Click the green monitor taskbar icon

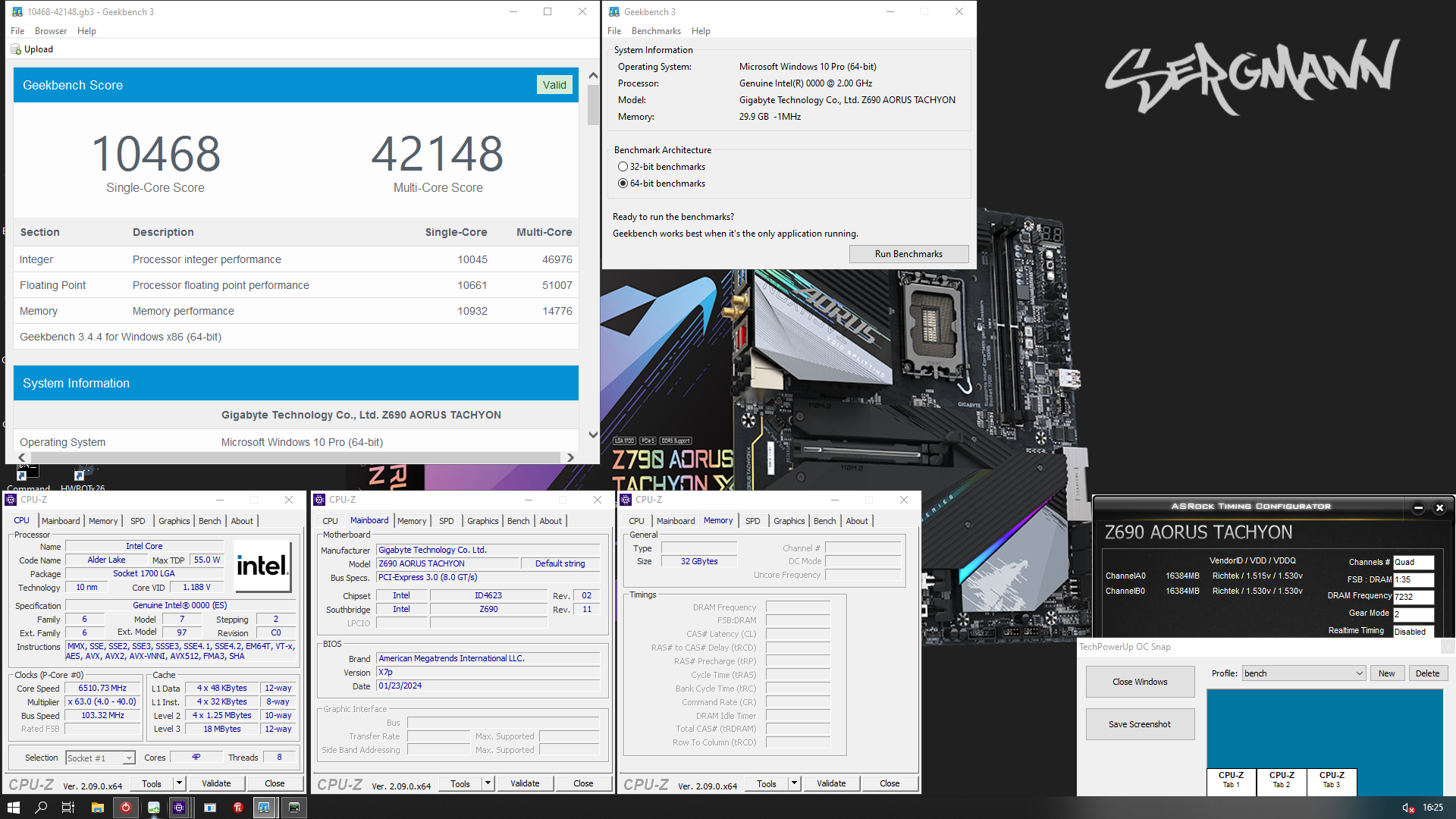tap(294, 808)
